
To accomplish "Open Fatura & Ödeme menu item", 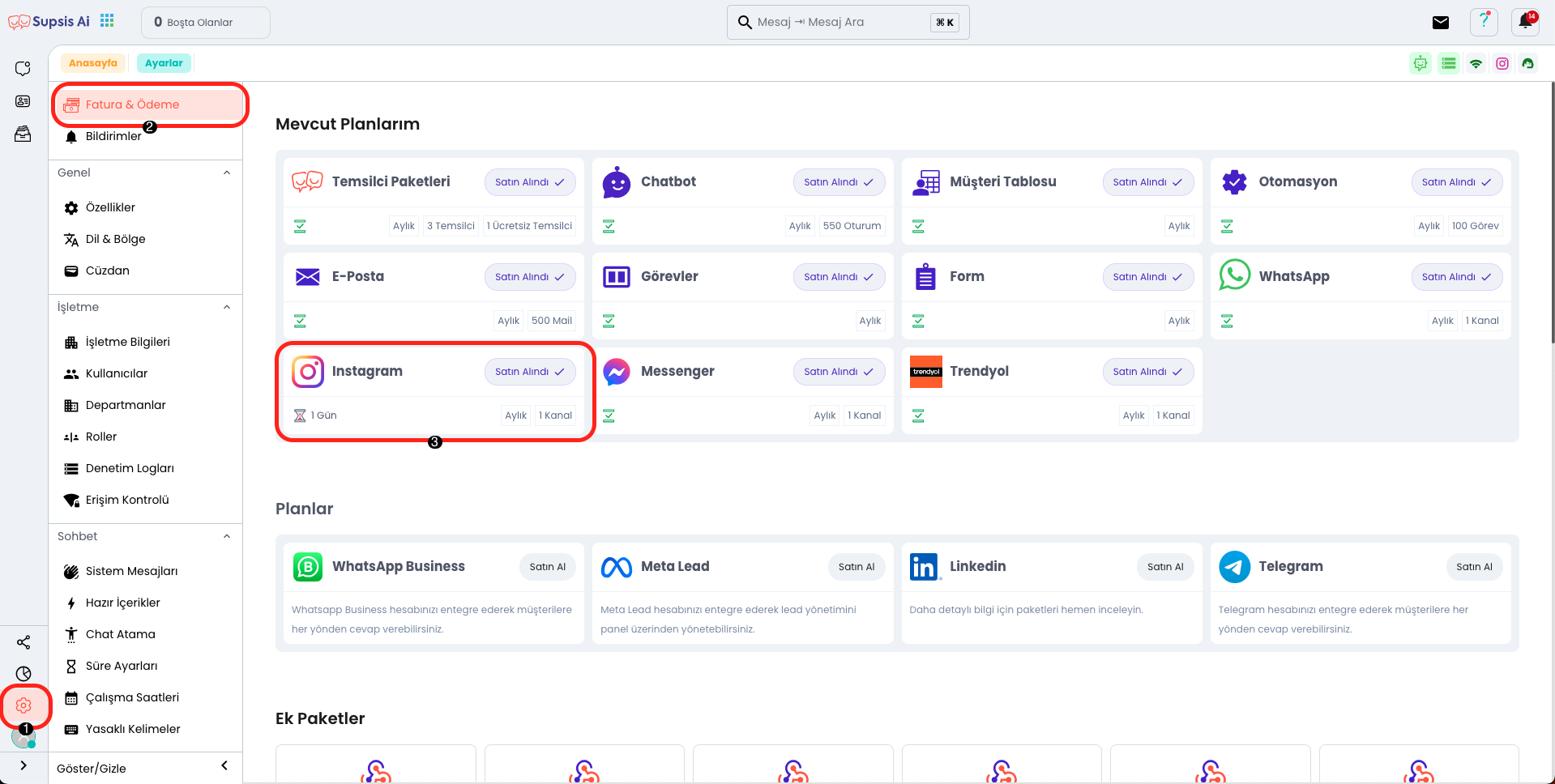I will pyautogui.click(x=150, y=104).
